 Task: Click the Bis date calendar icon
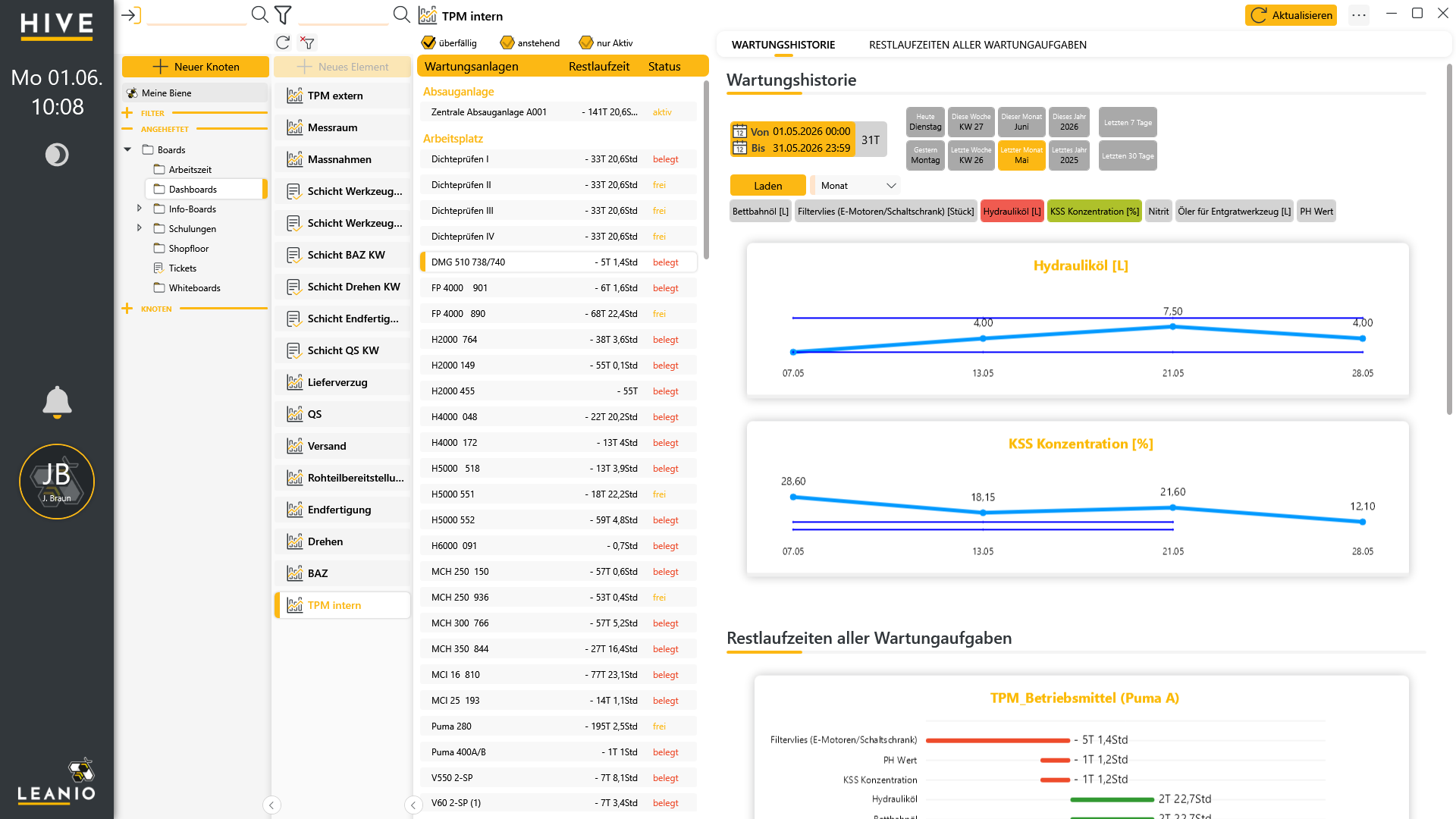tap(740, 148)
